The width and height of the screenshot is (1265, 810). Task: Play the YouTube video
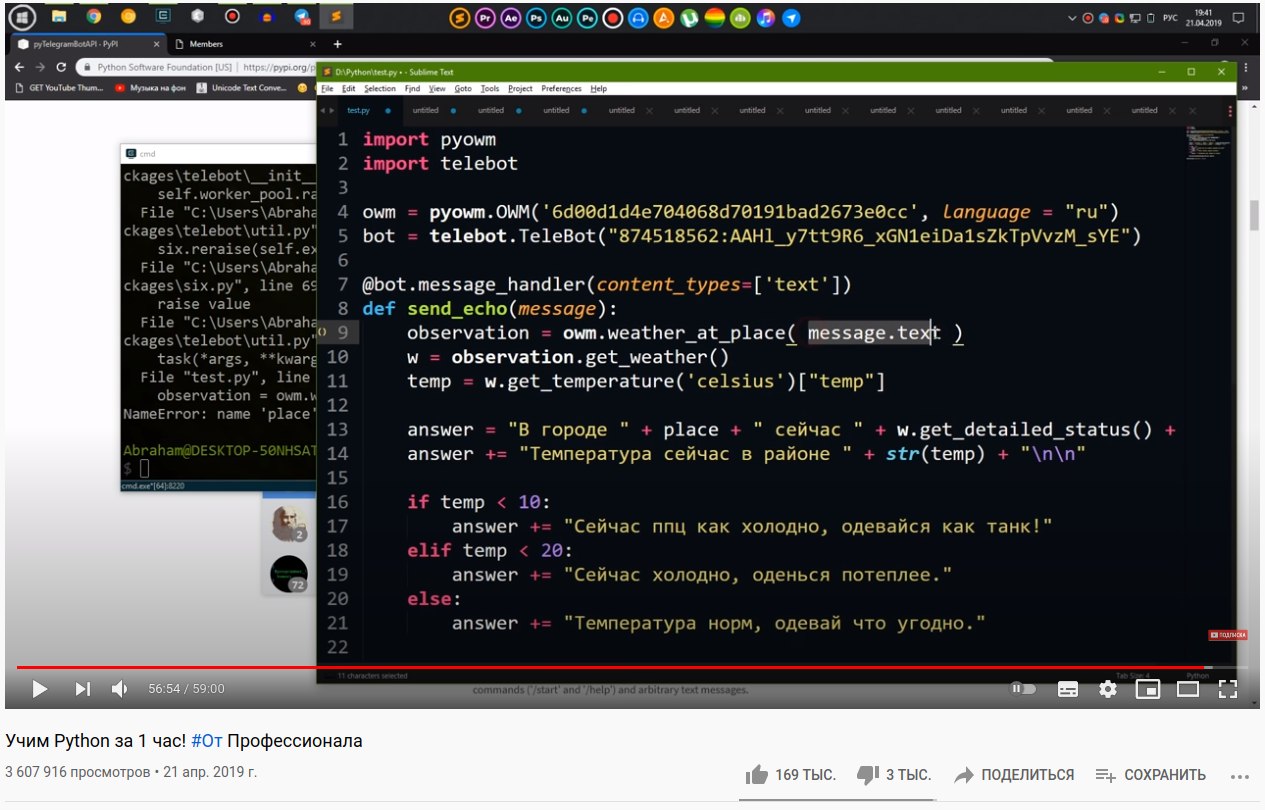[x=40, y=689]
